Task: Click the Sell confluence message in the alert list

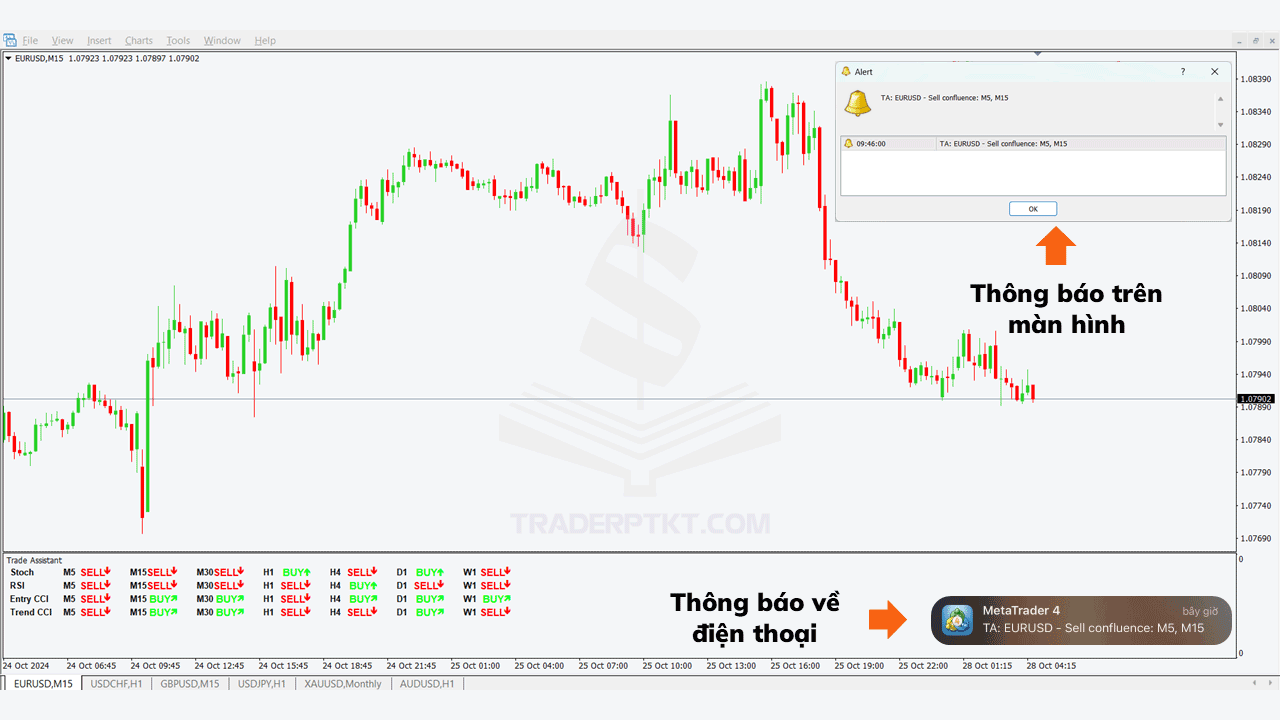Action: 1003,144
